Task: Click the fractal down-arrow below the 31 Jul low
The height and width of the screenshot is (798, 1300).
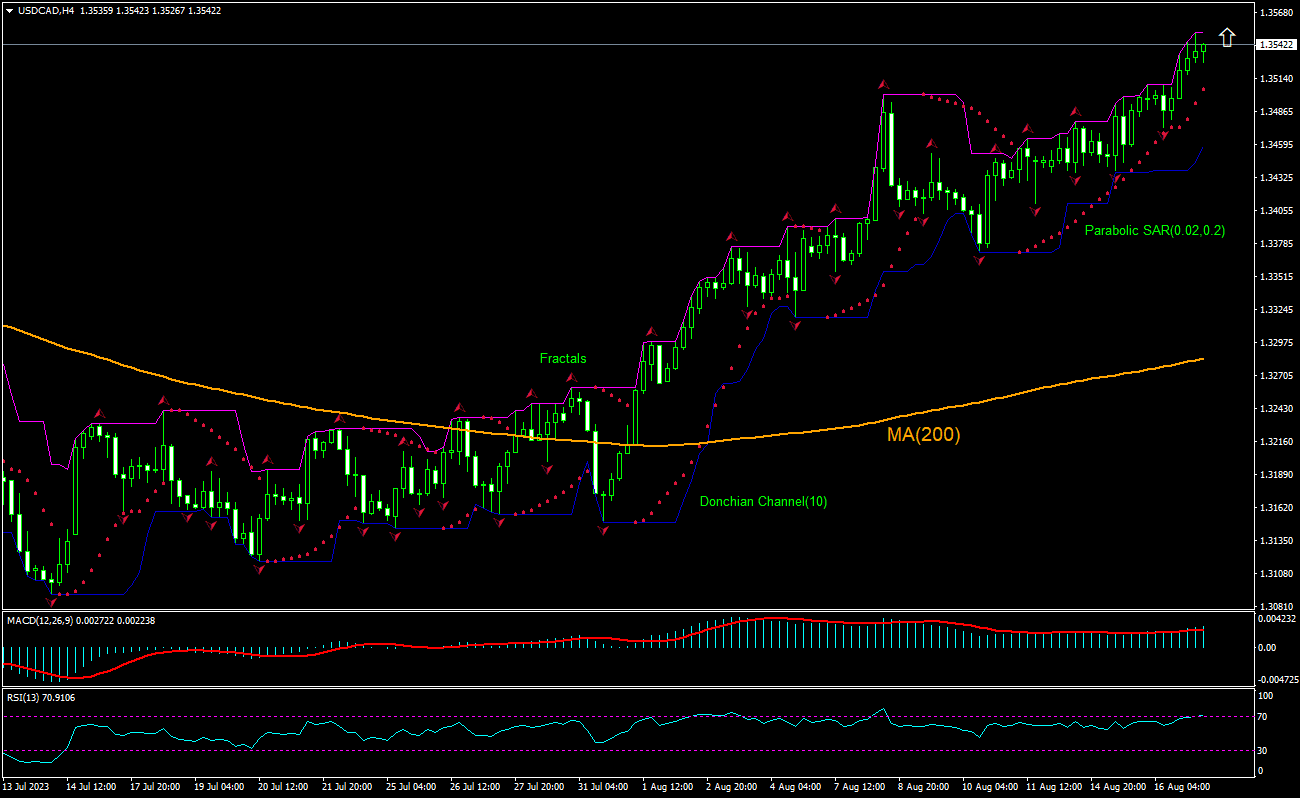Action: coord(603,530)
